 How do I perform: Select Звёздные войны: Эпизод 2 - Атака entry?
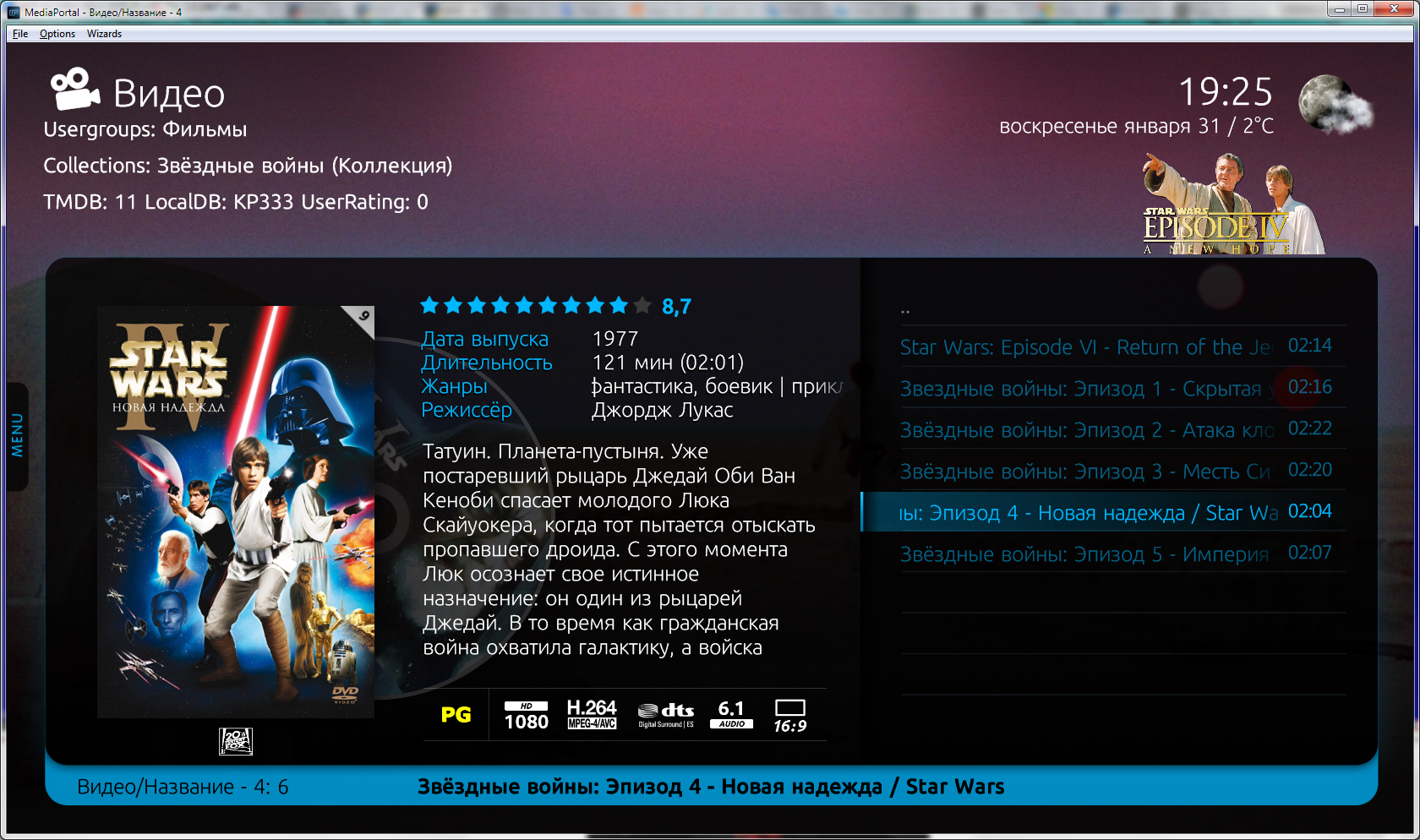coord(1123,429)
